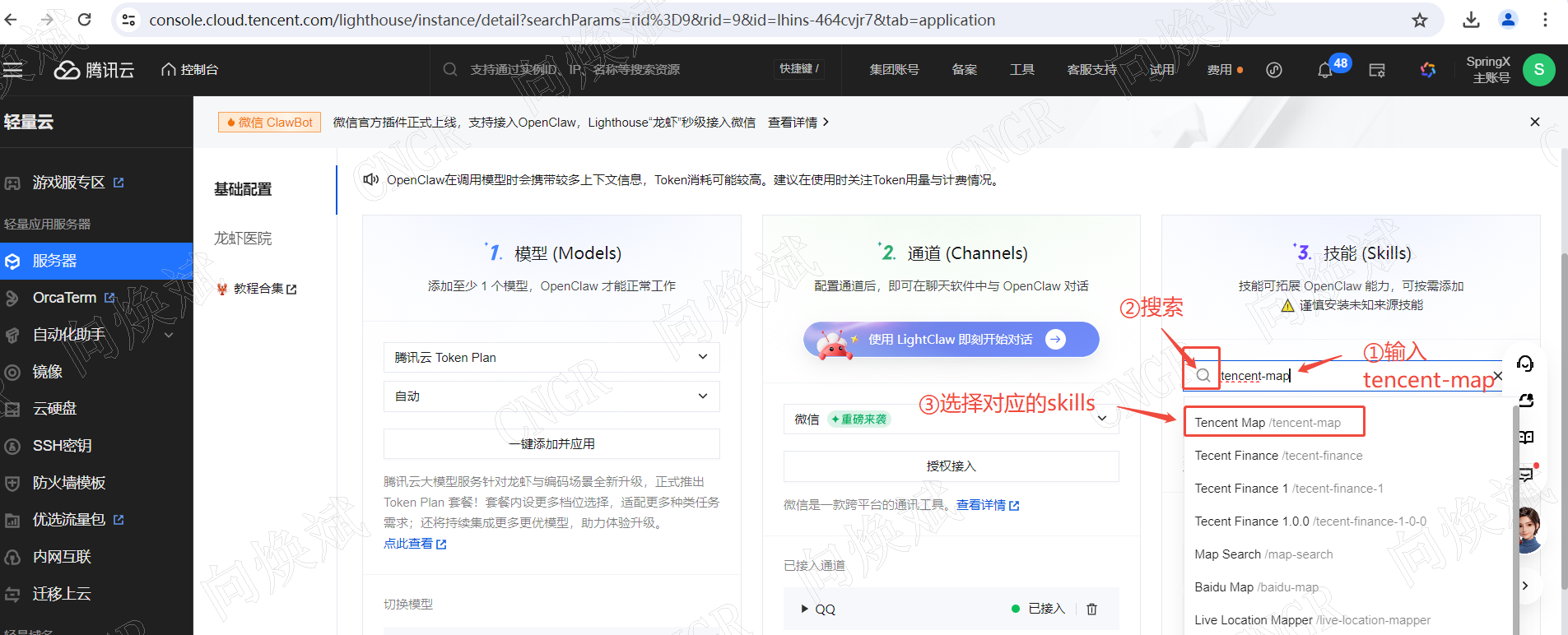The width and height of the screenshot is (1568, 635).
Task: Bookmark this page with the star icon
Action: point(1420,20)
